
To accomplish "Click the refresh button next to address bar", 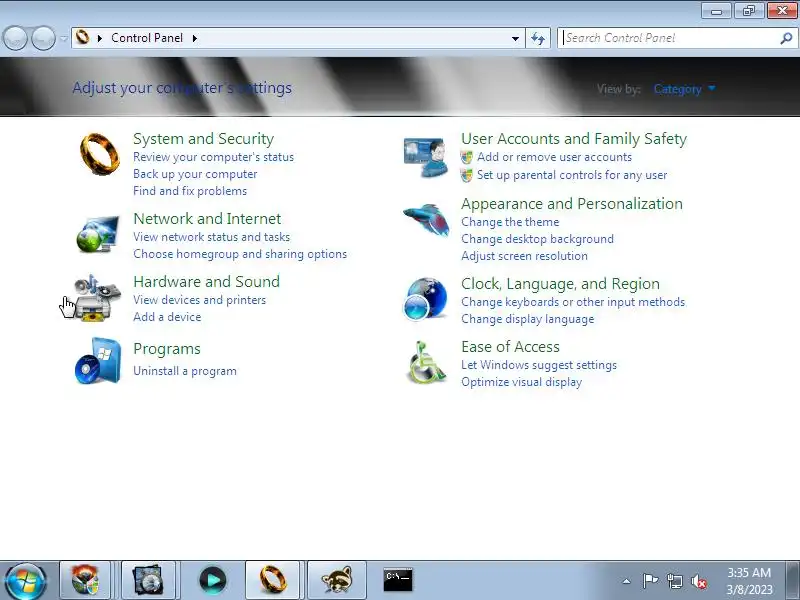I will pyautogui.click(x=538, y=38).
